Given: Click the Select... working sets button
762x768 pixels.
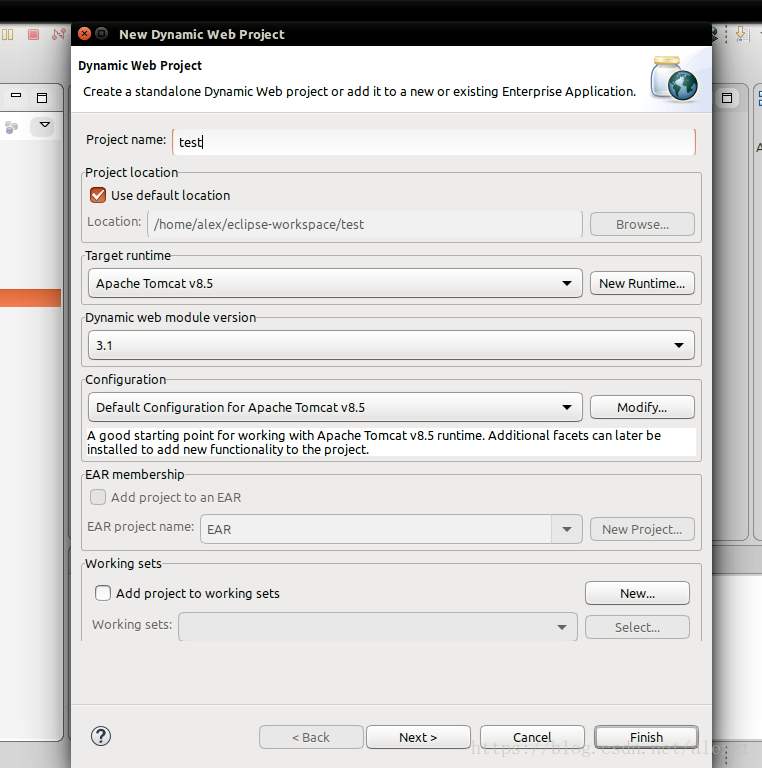Looking at the screenshot, I should click(x=637, y=627).
